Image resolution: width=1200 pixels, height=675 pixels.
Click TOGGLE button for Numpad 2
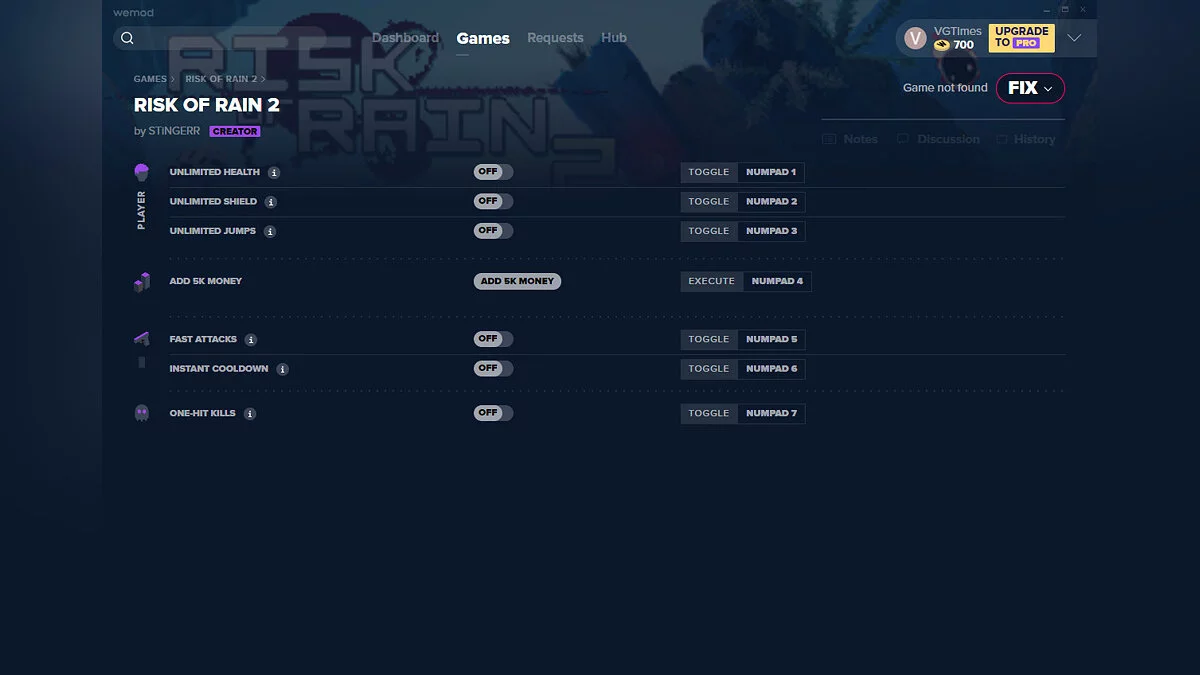click(x=709, y=202)
